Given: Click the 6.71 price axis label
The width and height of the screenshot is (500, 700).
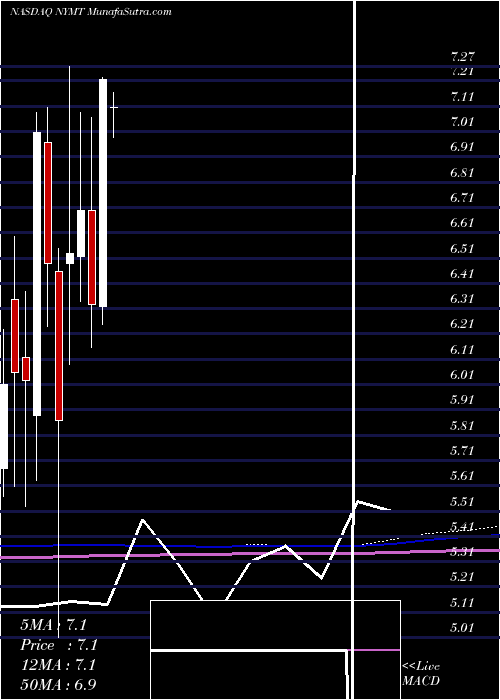Looking at the screenshot, I should [462, 197].
